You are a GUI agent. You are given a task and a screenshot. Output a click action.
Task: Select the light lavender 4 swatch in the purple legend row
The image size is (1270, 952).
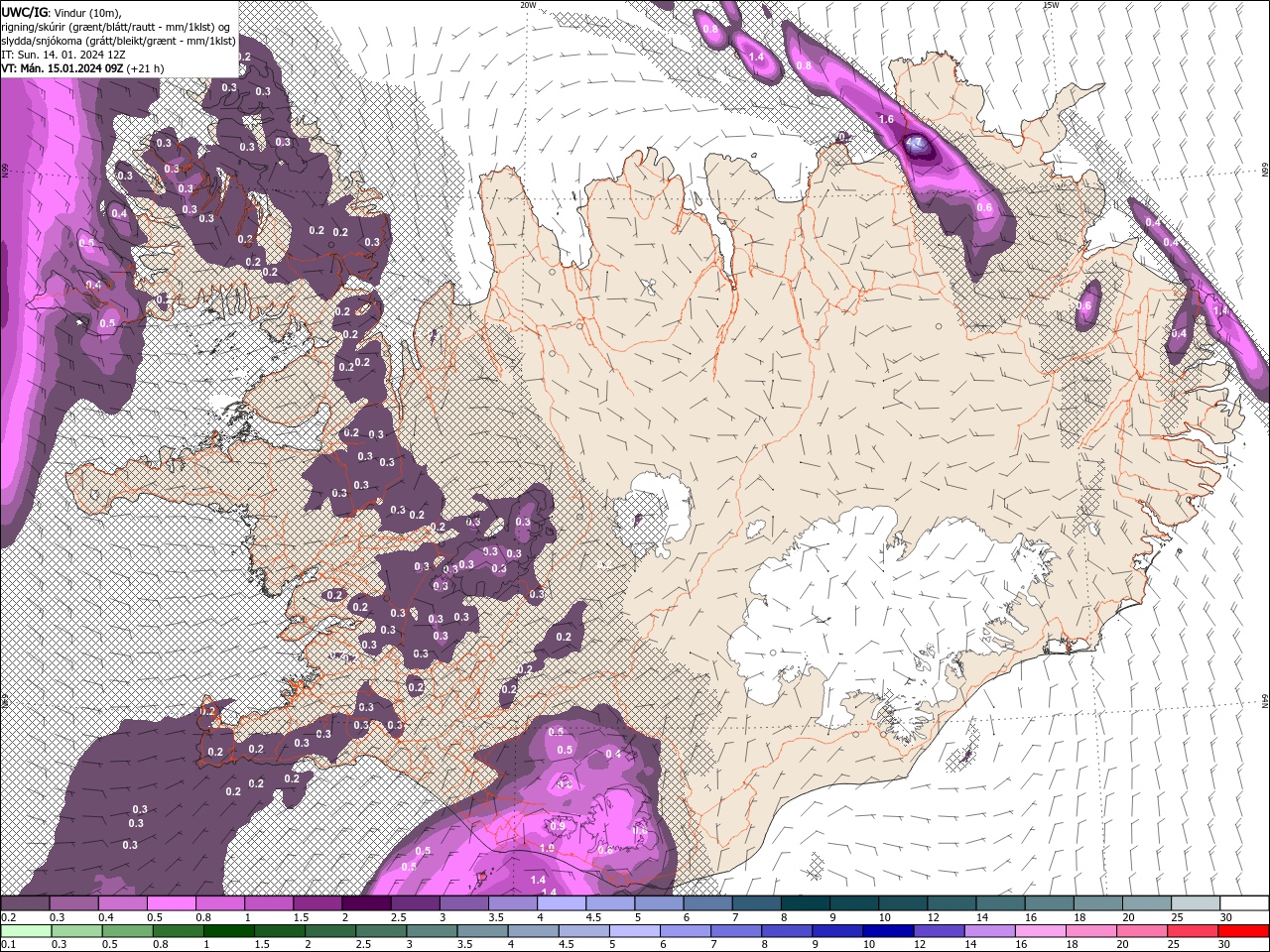[x=561, y=903]
